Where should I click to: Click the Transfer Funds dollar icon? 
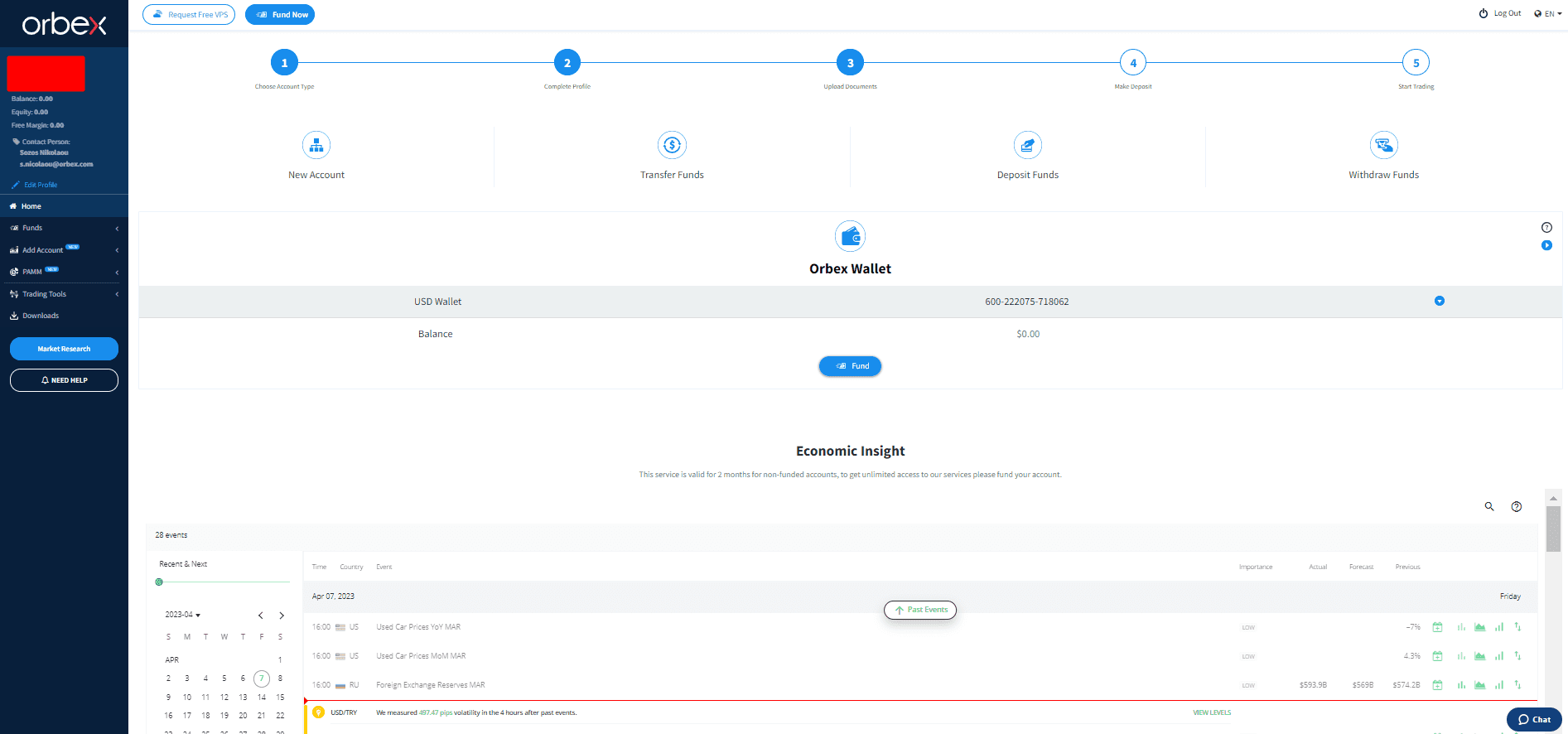coord(672,145)
